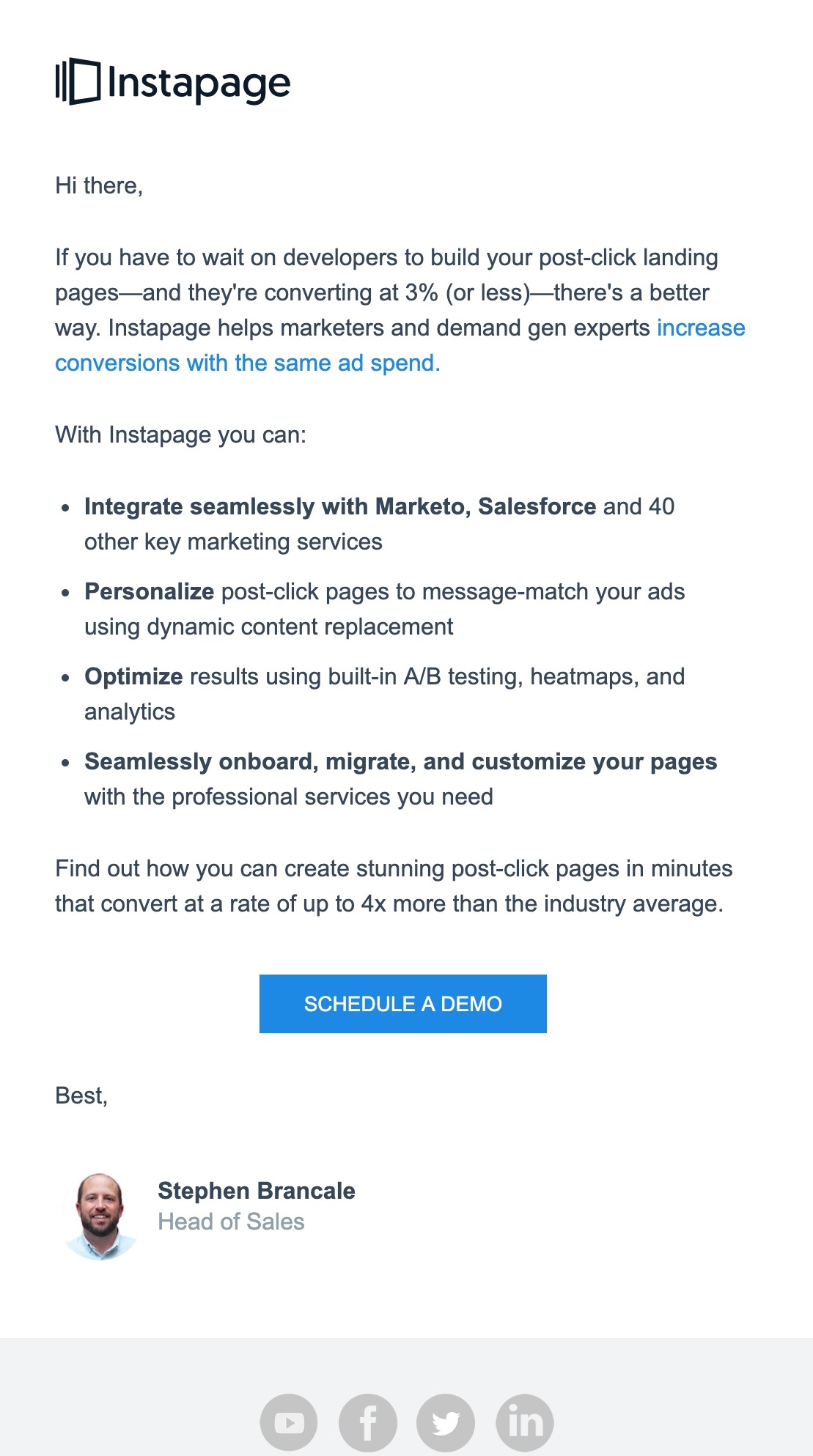Click the 'Seamlessly onboard, migrate' bullet
The width and height of the screenshot is (813, 1456).
click(401, 779)
